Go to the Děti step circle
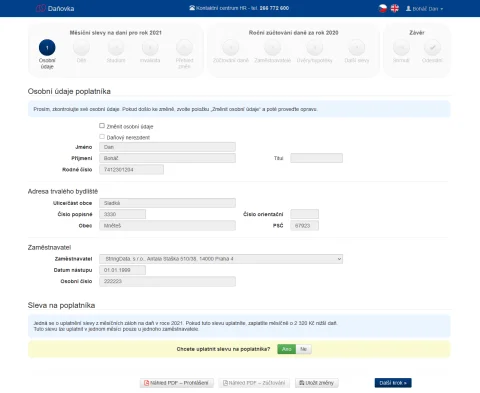 tap(81, 48)
